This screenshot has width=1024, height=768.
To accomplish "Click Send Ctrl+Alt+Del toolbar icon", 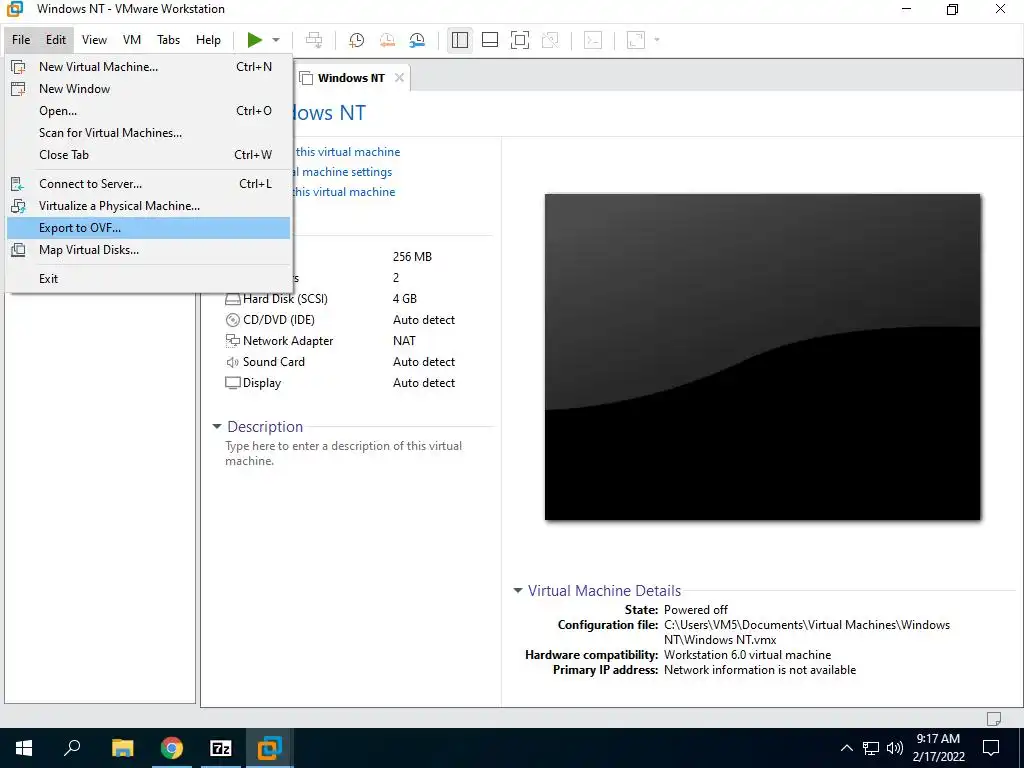I will coord(314,40).
